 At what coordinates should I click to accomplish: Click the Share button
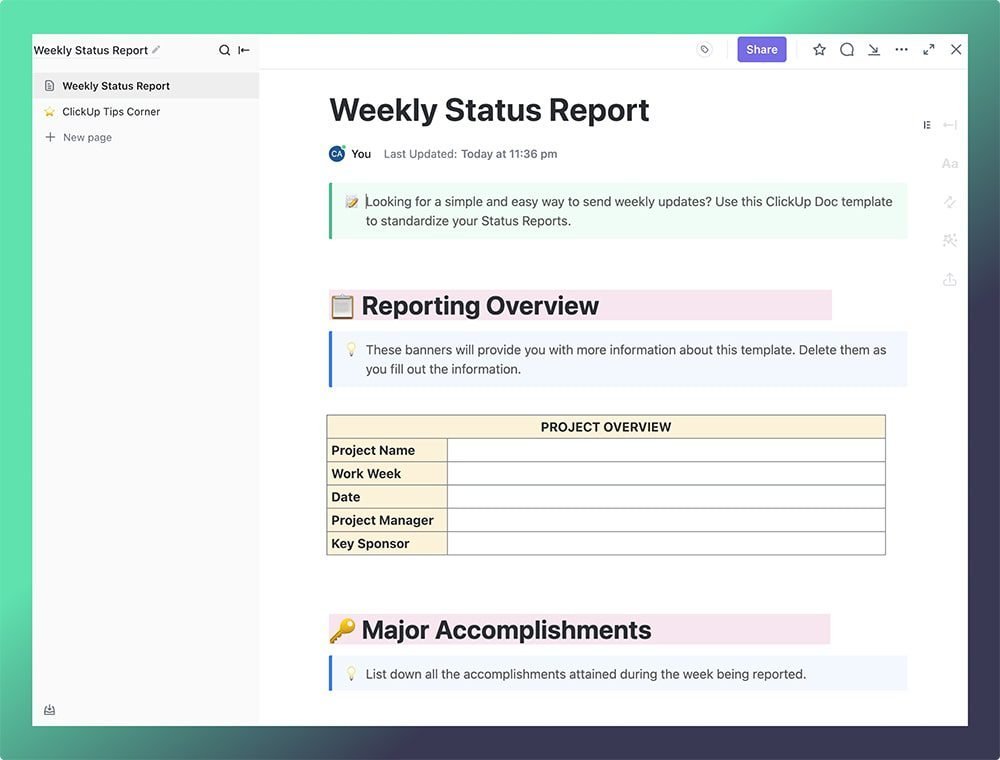[x=761, y=49]
